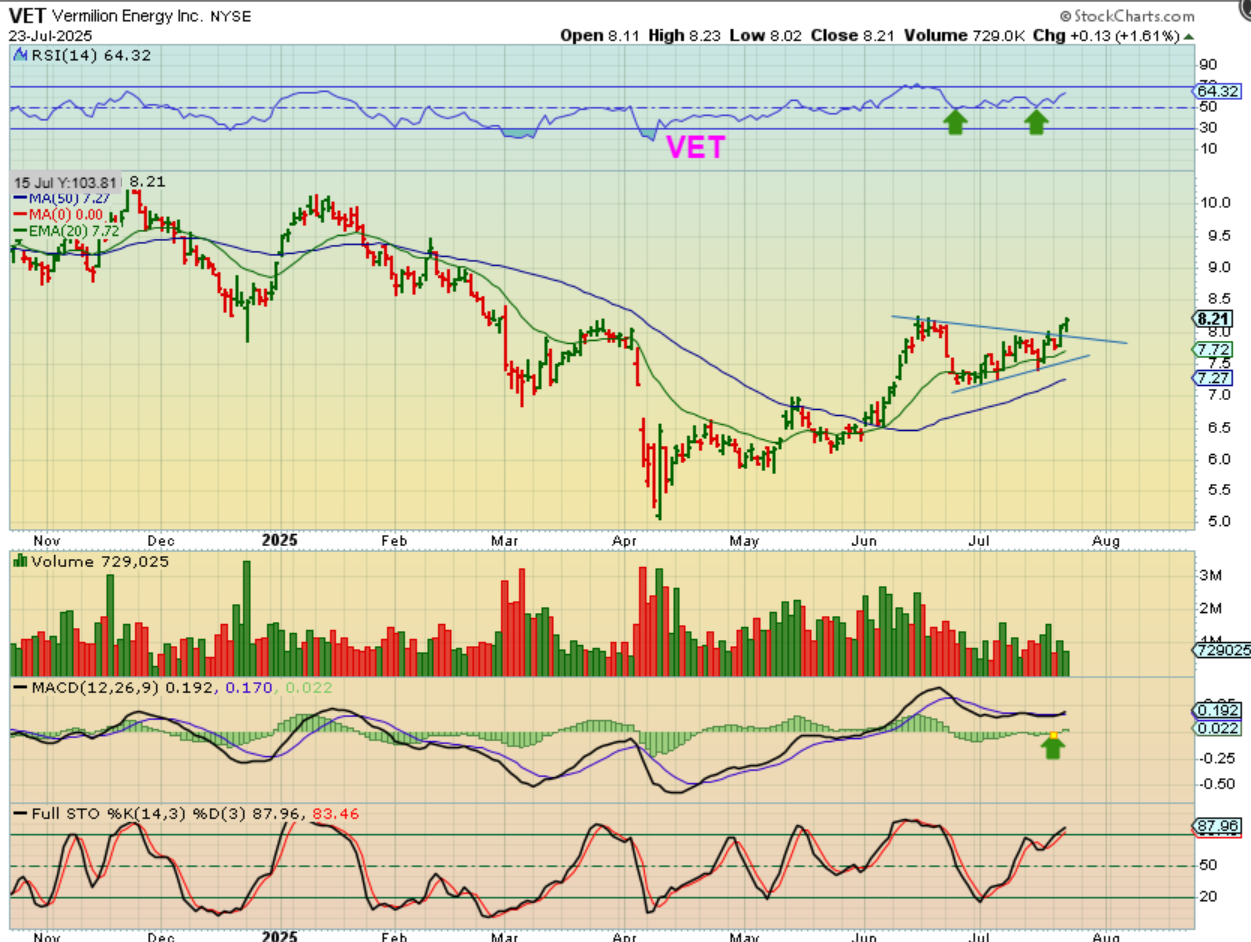The width and height of the screenshot is (1251, 942).
Task: Click the Volume 729,025 panel label
Action: (98, 562)
